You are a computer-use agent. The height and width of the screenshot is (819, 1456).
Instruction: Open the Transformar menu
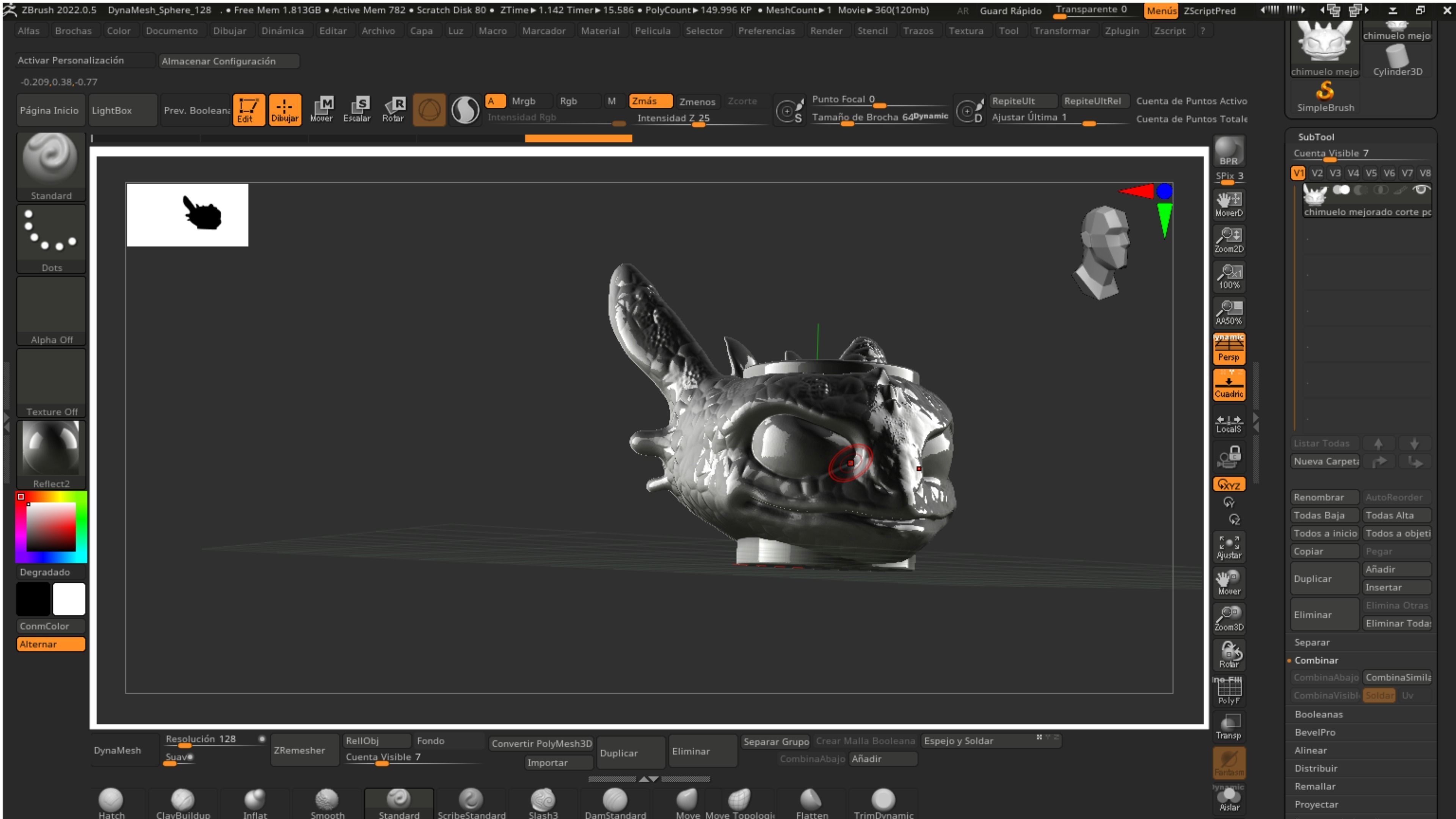pyautogui.click(x=1062, y=30)
